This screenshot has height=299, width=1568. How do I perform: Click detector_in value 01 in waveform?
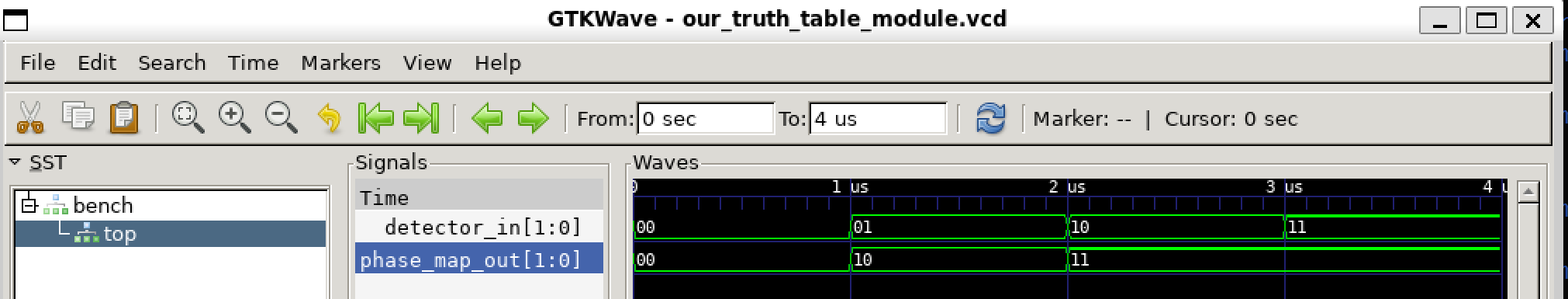click(862, 228)
